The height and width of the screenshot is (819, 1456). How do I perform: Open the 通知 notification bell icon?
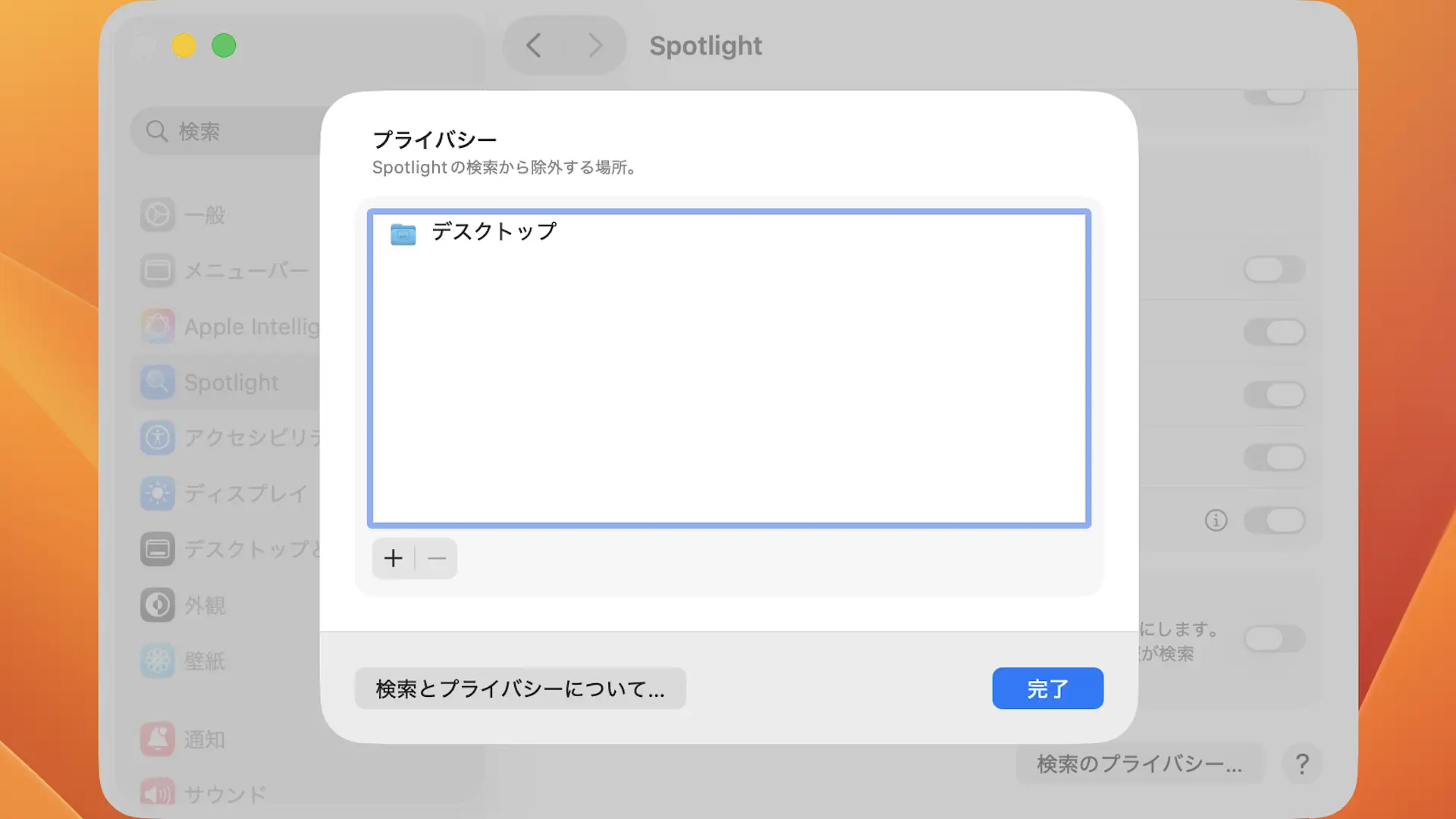click(x=157, y=739)
